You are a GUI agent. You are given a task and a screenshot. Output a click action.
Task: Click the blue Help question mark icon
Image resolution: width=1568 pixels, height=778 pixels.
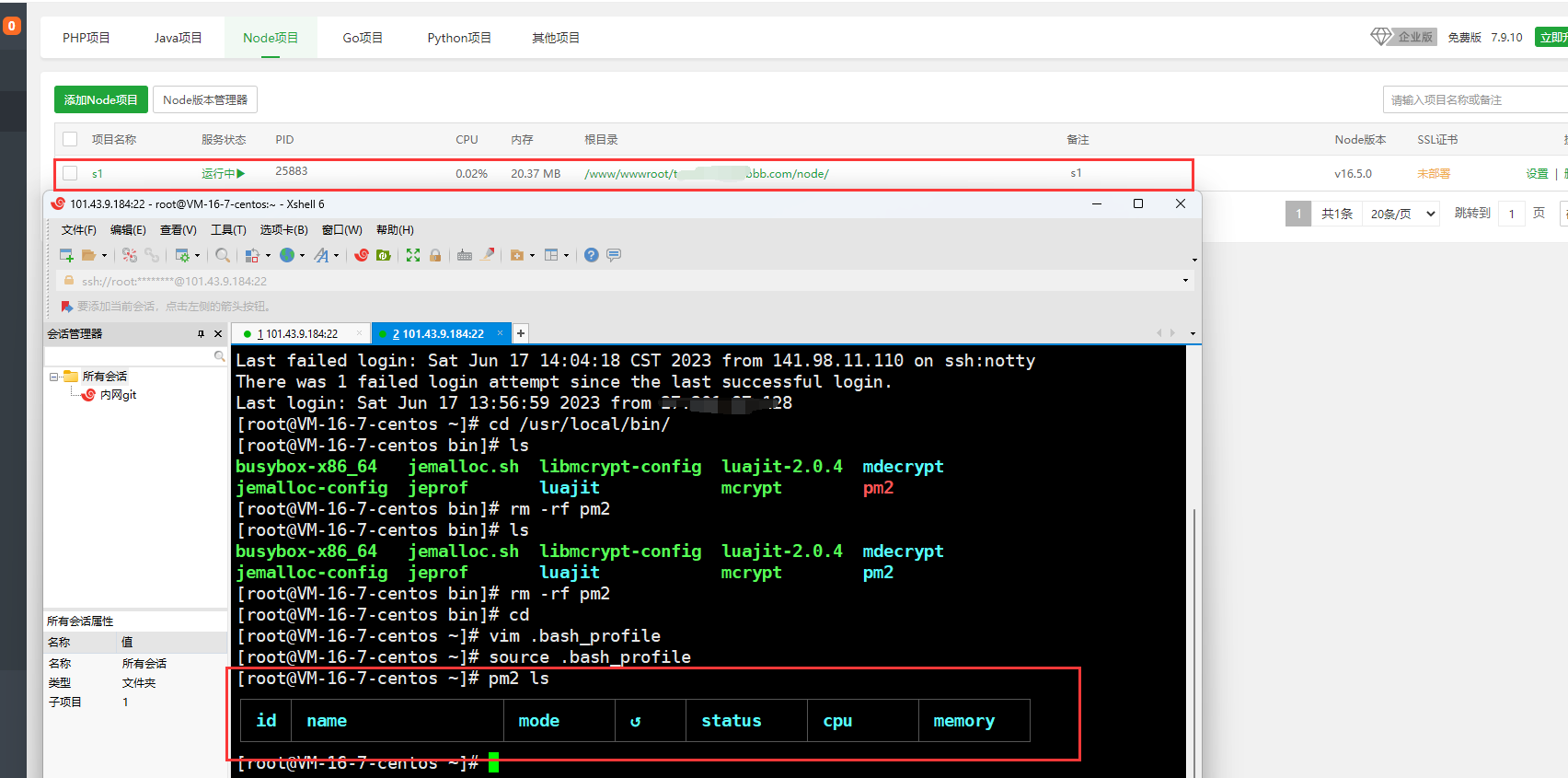click(592, 255)
